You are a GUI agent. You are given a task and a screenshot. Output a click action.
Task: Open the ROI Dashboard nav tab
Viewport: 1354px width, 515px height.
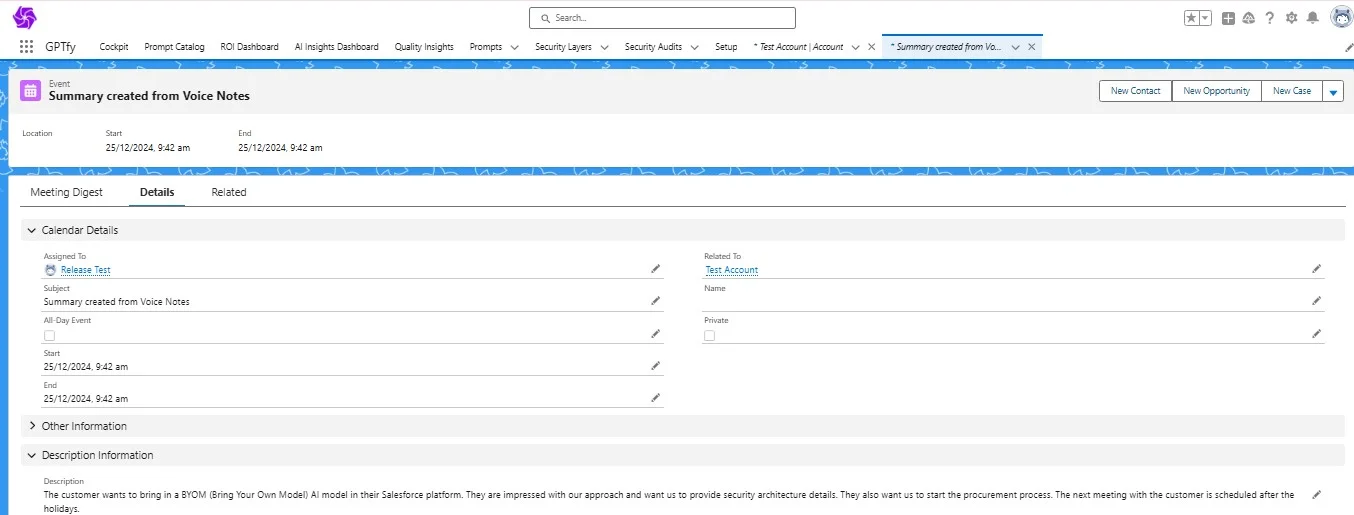tap(249, 47)
